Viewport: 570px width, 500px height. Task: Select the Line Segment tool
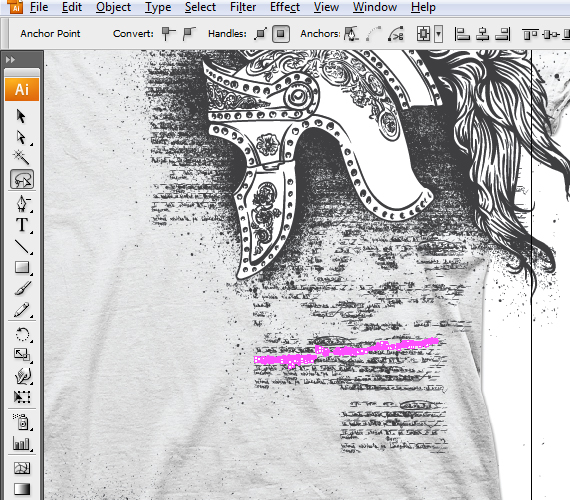pyautogui.click(x=23, y=246)
